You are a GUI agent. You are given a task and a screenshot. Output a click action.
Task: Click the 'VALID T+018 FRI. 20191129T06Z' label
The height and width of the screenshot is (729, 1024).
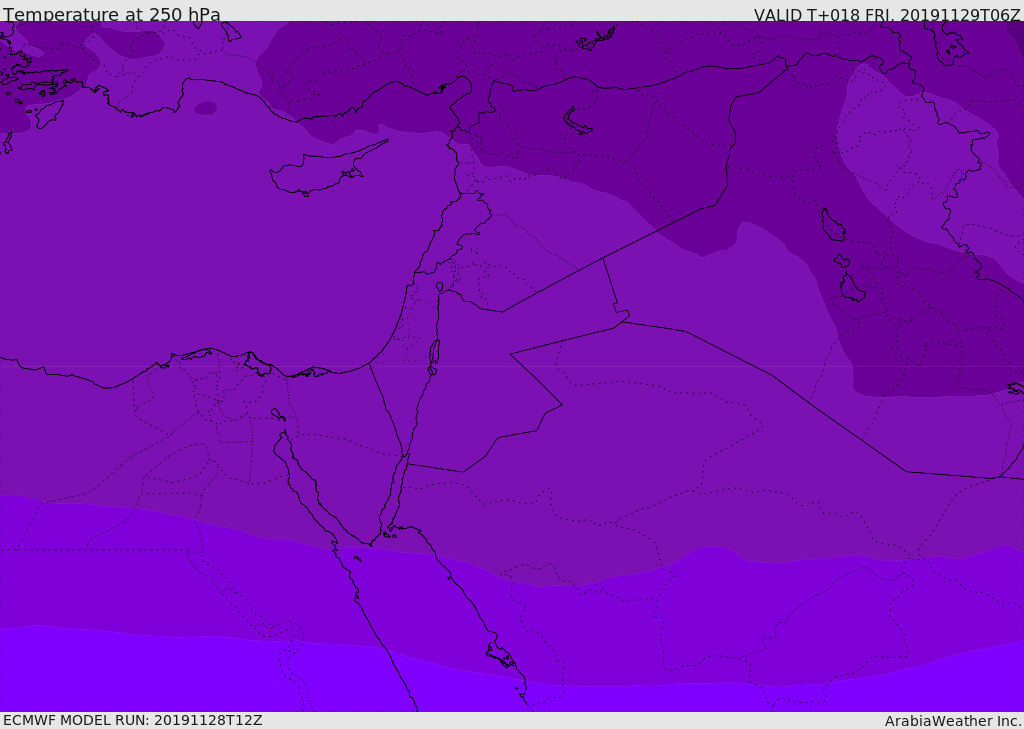[x=887, y=15]
